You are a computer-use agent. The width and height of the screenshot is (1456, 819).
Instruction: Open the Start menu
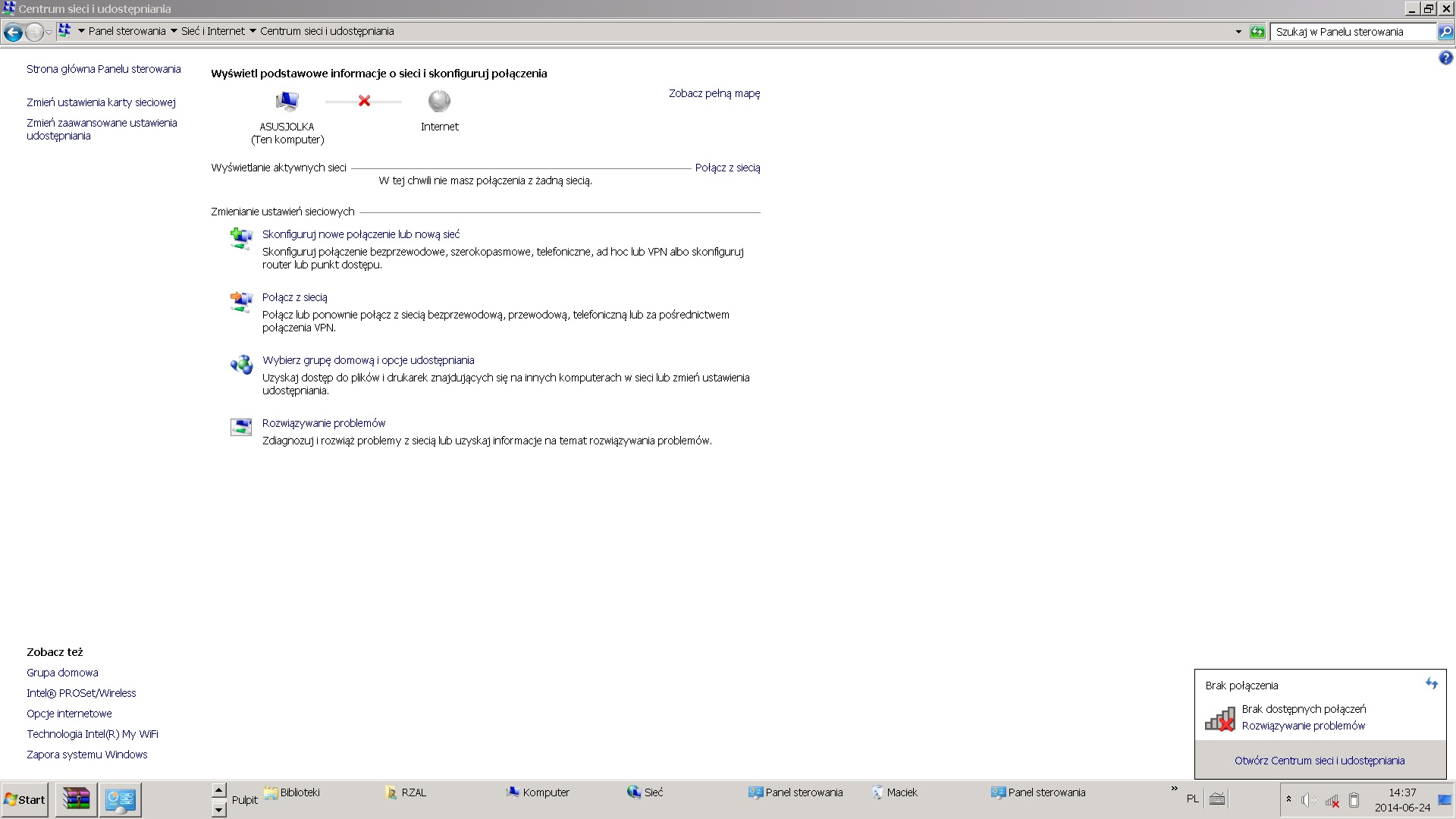(x=25, y=800)
